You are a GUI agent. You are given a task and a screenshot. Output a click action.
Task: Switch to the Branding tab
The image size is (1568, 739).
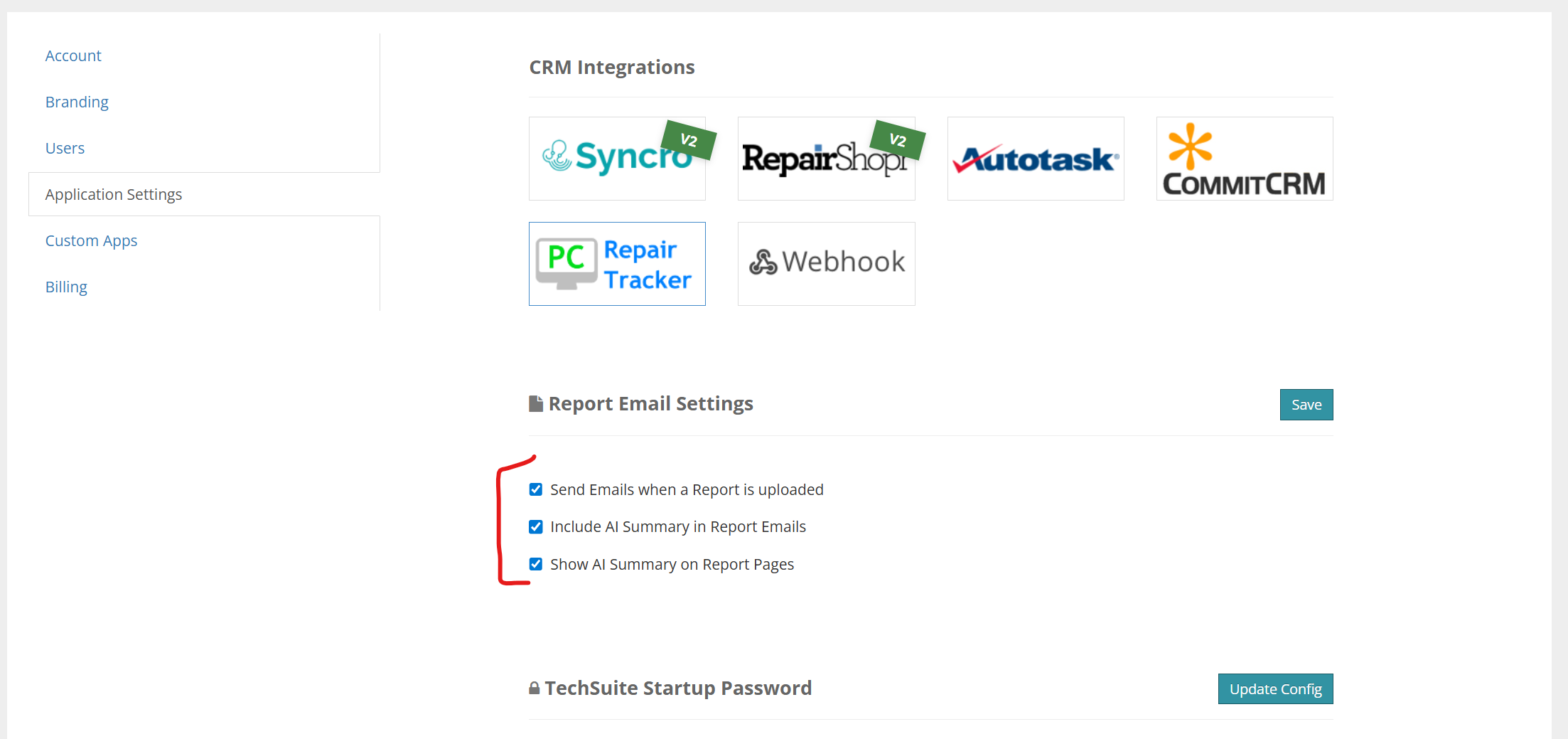tap(77, 102)
